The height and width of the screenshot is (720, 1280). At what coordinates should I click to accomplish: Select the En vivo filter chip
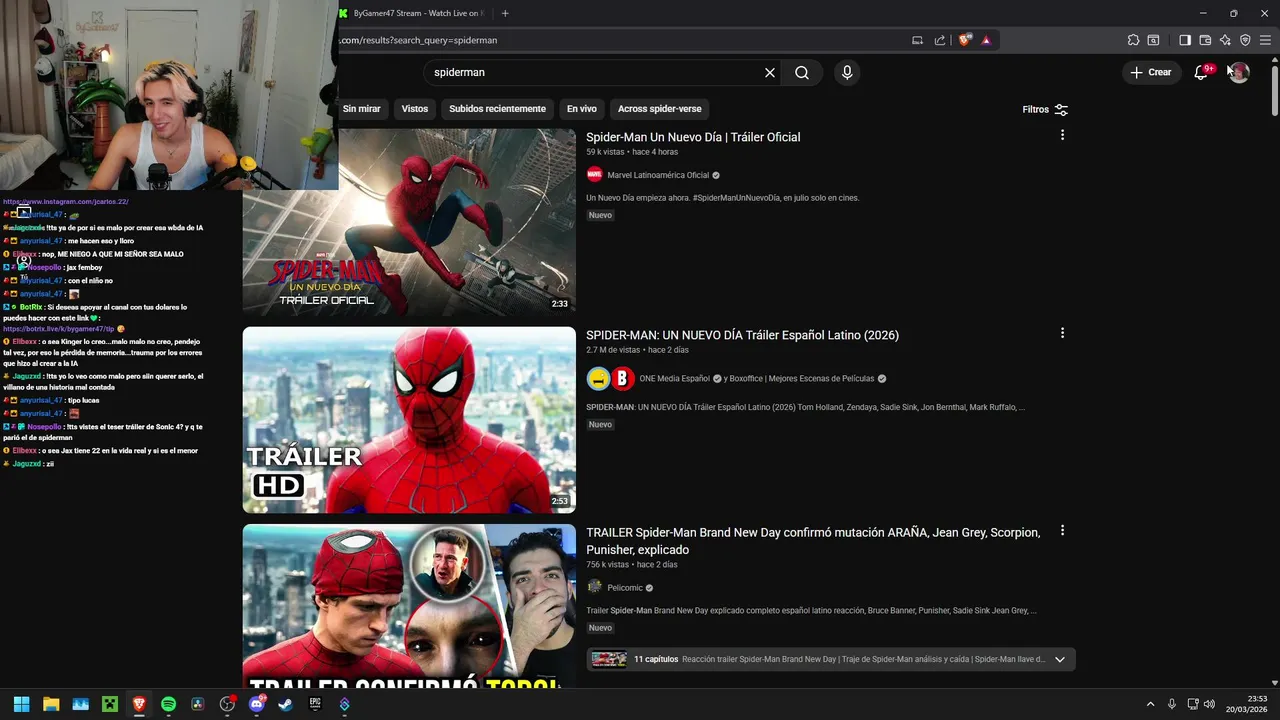point(582,109)
